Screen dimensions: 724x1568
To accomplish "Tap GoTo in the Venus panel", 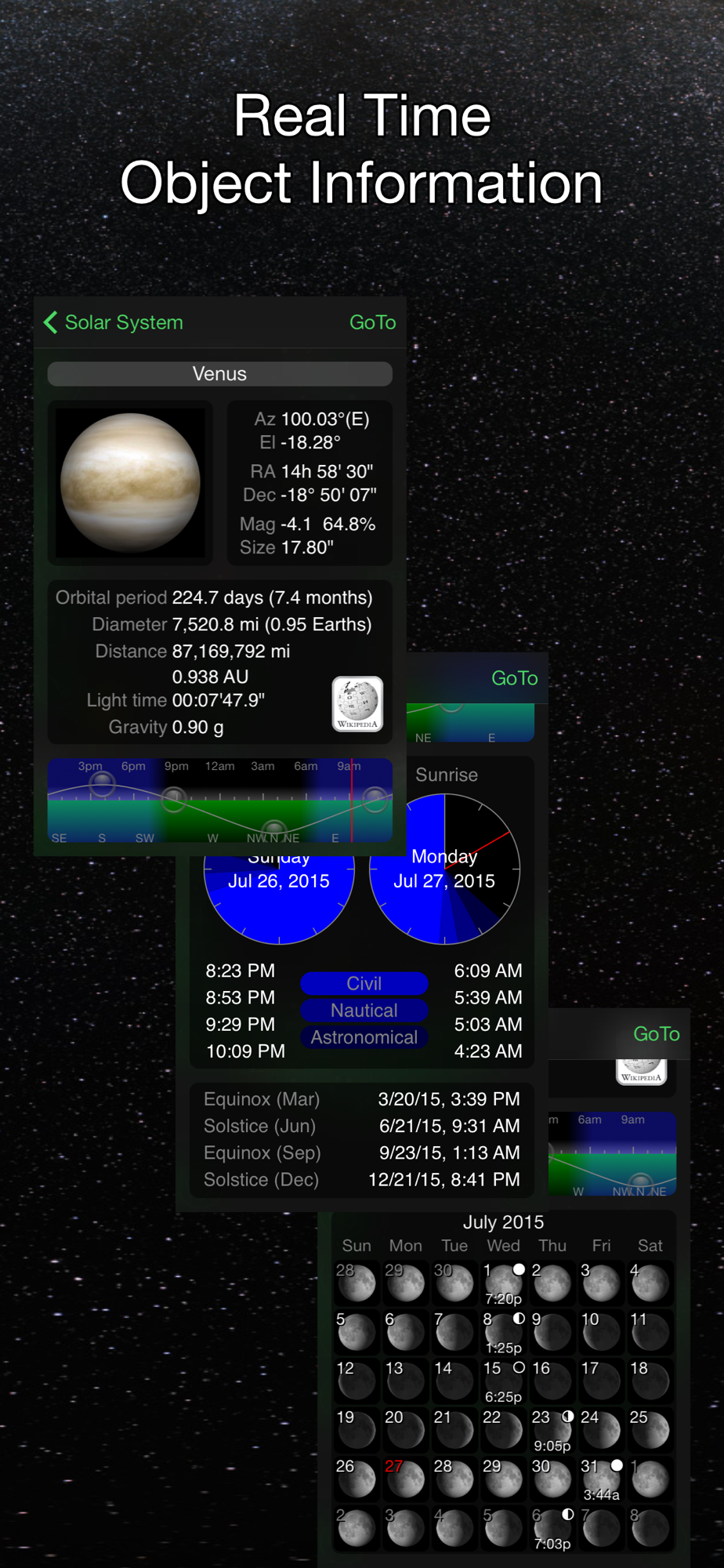I will pos(372,322).
